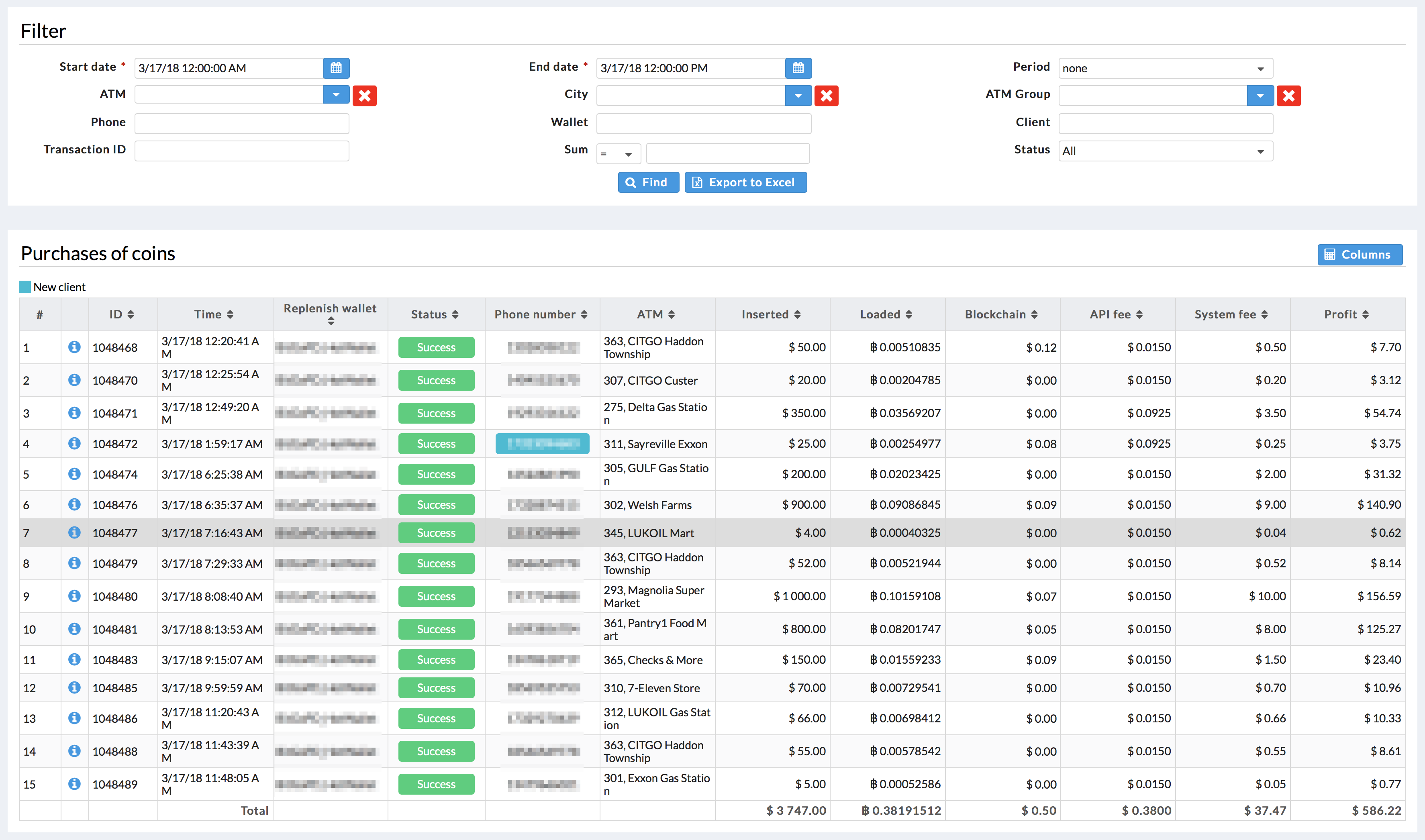Show info for transaction 1048488

(74, 751)
